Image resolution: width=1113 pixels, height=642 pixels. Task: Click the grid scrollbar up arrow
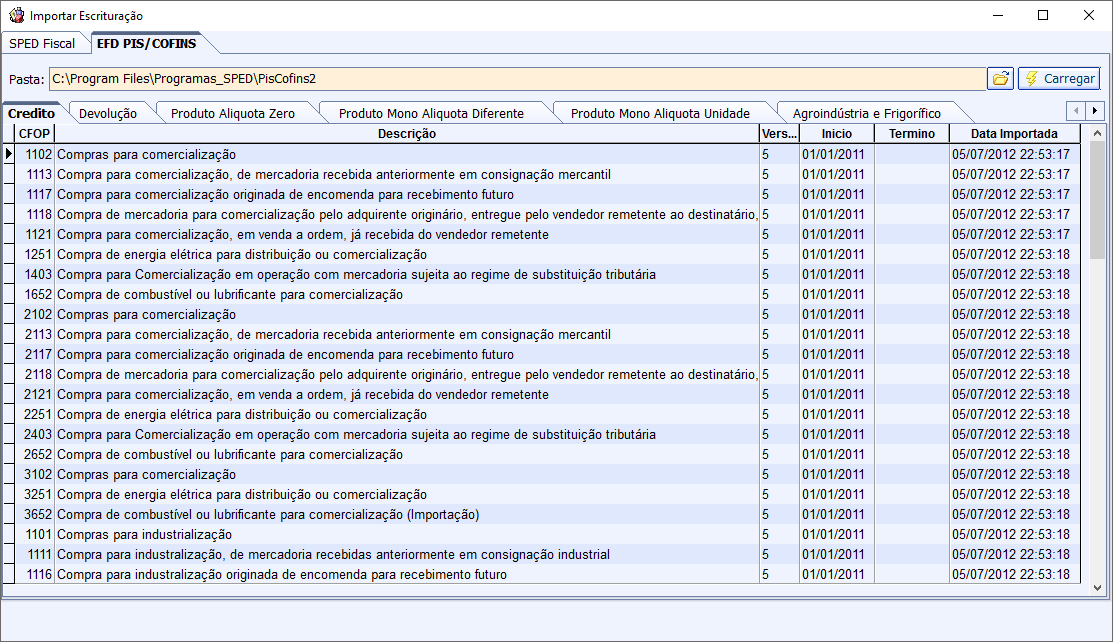coord(1097,133)
